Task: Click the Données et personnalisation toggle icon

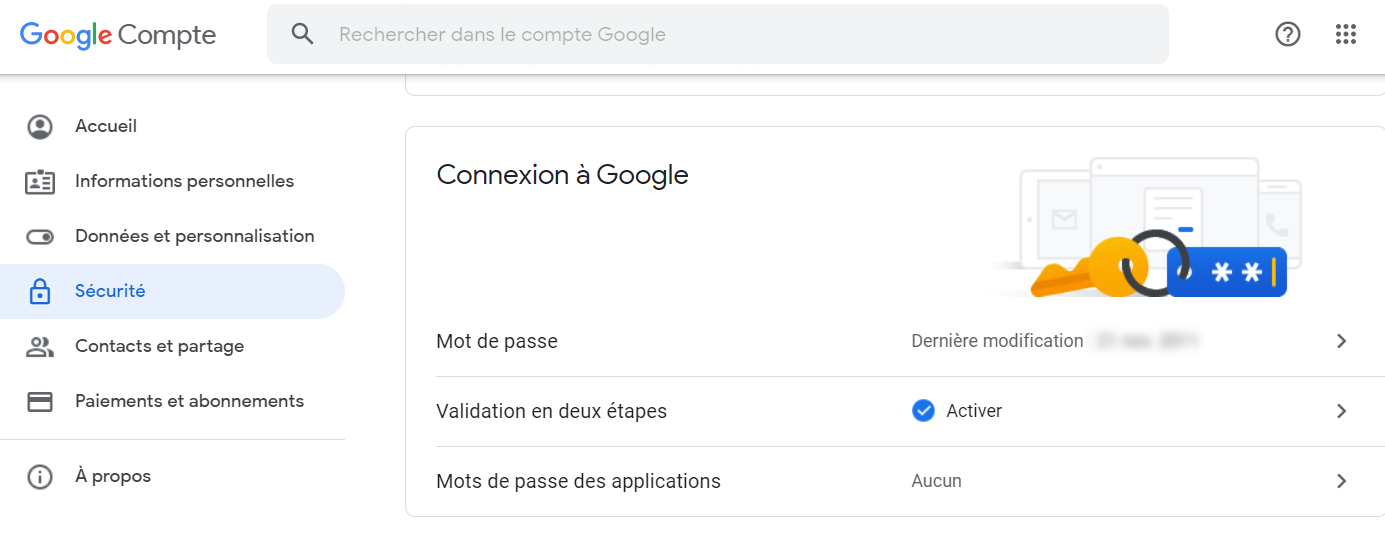Action: [x=40, y=237]
